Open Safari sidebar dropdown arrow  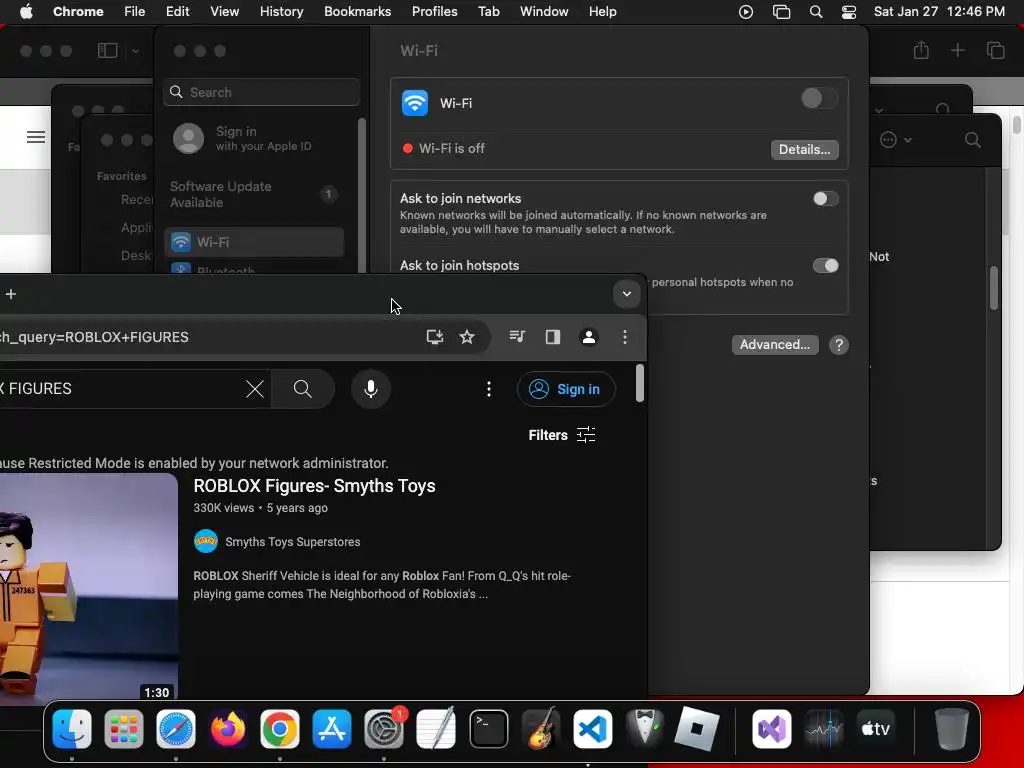(x=136, y=51)
